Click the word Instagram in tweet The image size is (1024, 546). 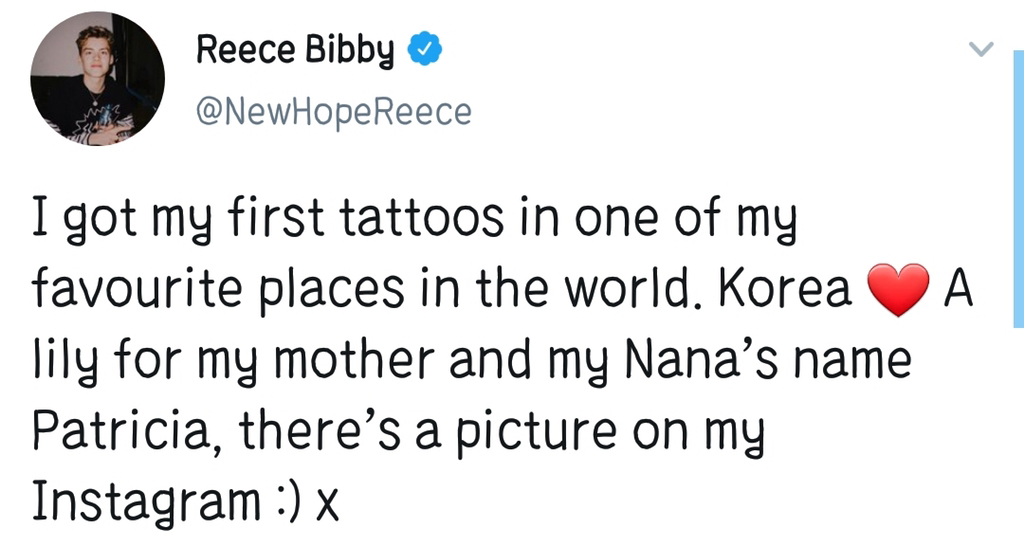pos(145,502)
